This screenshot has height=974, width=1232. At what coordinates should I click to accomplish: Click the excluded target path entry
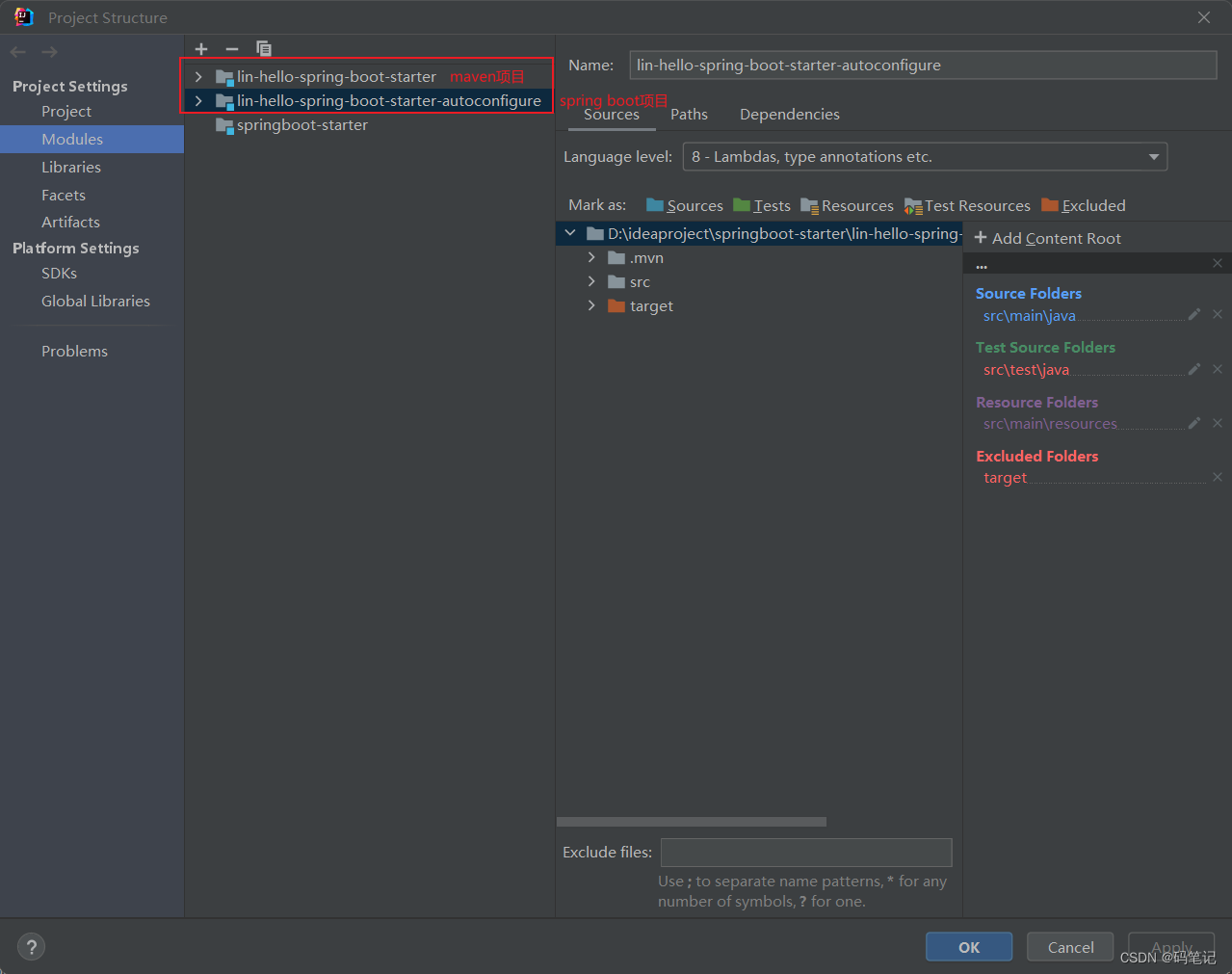coord(1005,478)
